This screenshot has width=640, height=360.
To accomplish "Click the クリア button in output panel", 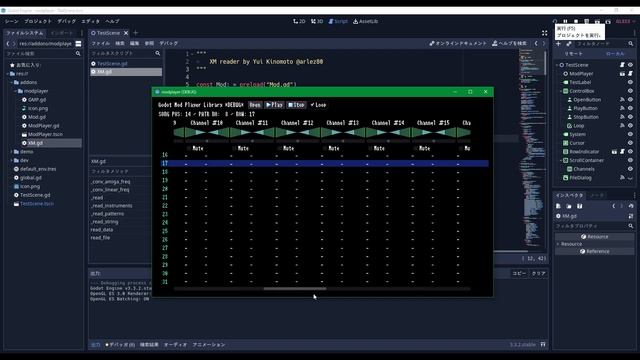I will click(x=538, y=273).
